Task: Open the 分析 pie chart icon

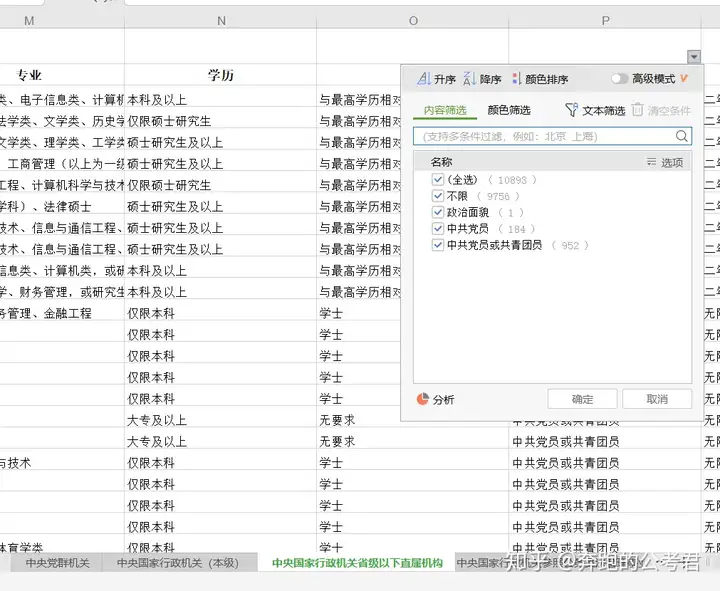Action: (422, 399)
